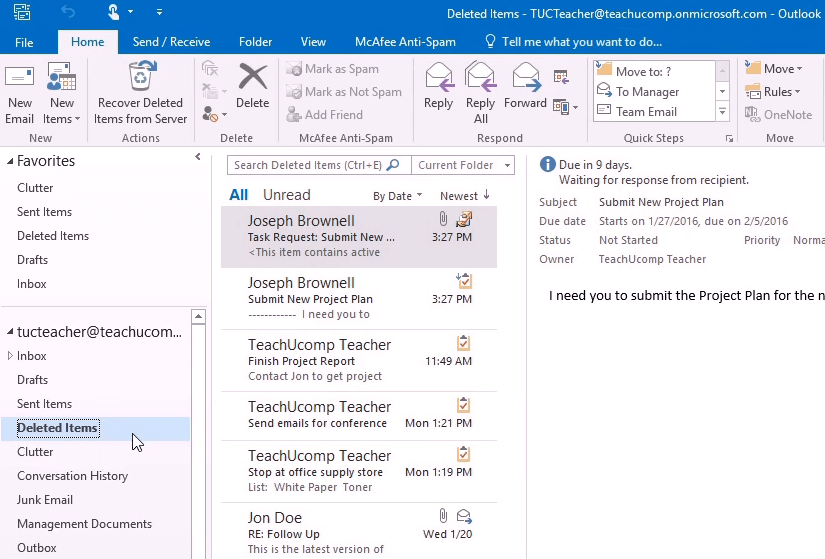The height and width of the screenshot is (559, 825).
Task: Click the OneNote button
Action: [x=779, y=114]
